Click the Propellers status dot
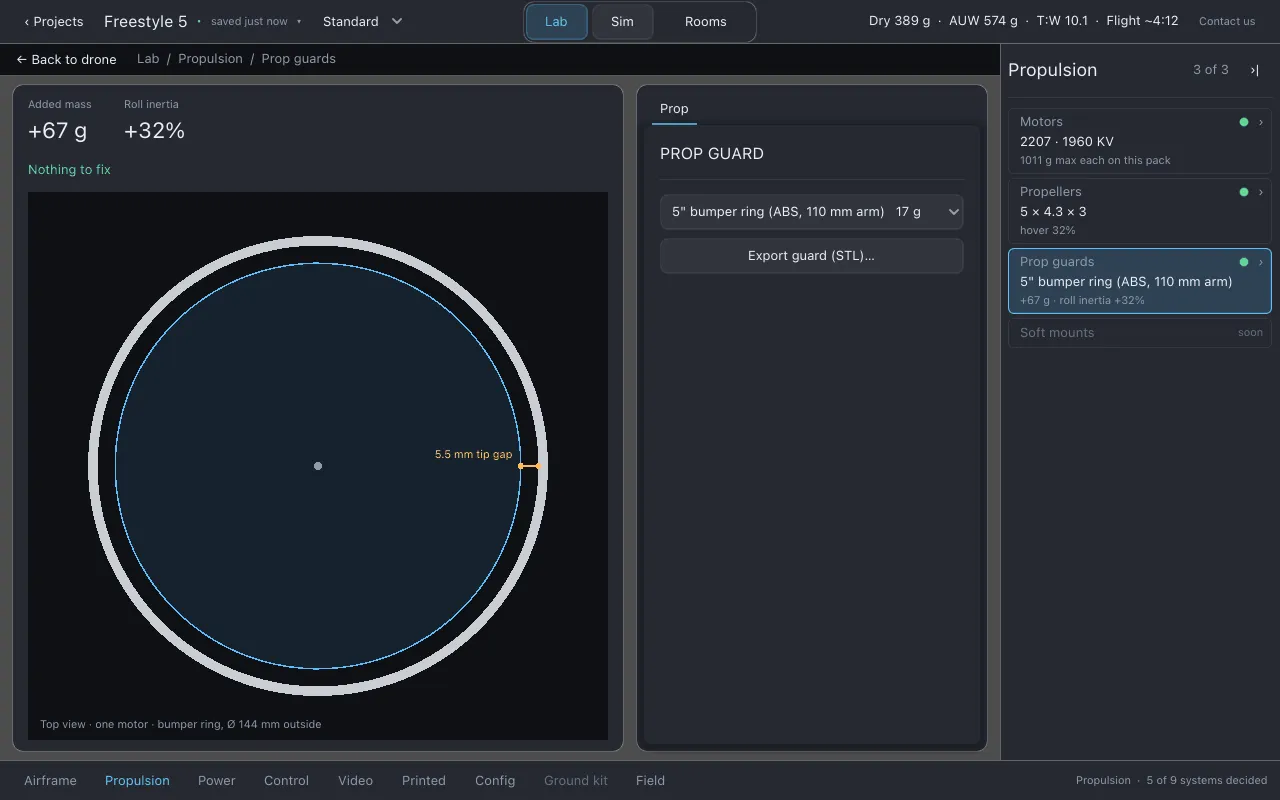1280x800 pixels. pyautogui.click(x=1244, y=192)
